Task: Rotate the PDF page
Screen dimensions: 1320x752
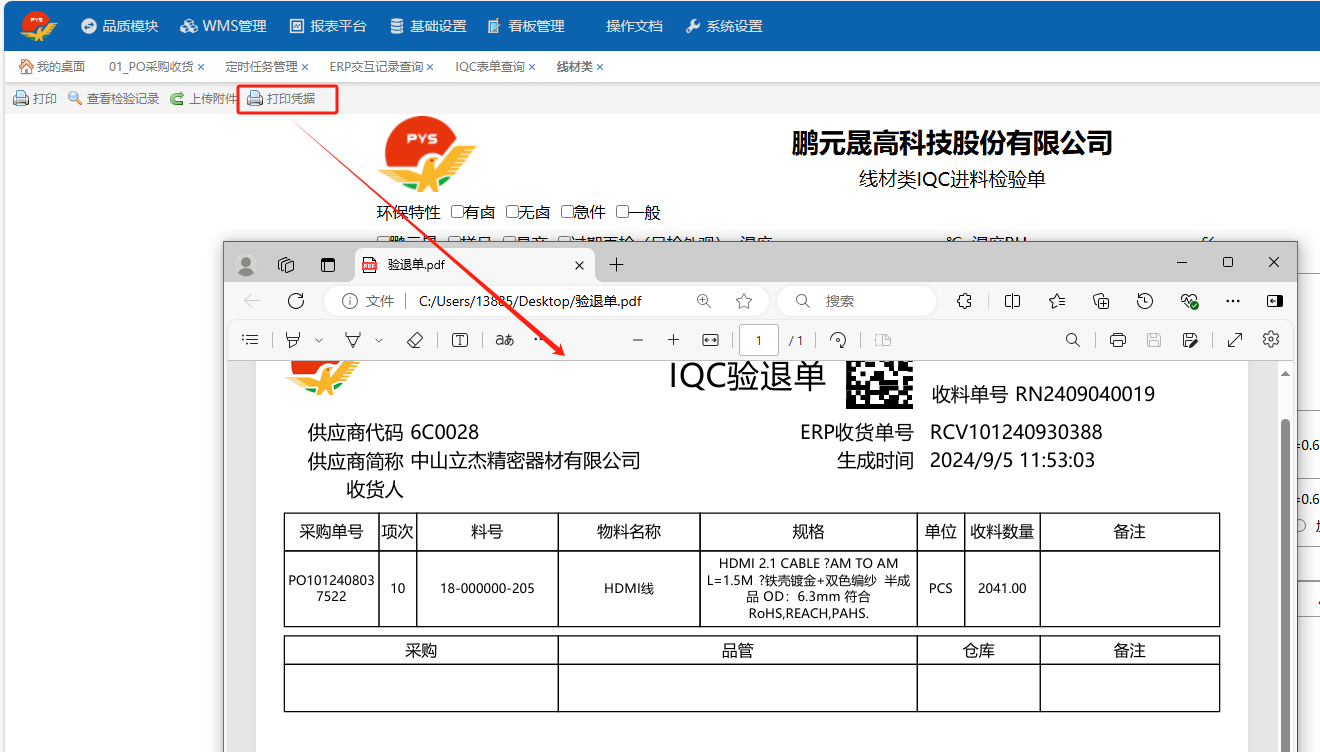Action: [x=839, y=340]
